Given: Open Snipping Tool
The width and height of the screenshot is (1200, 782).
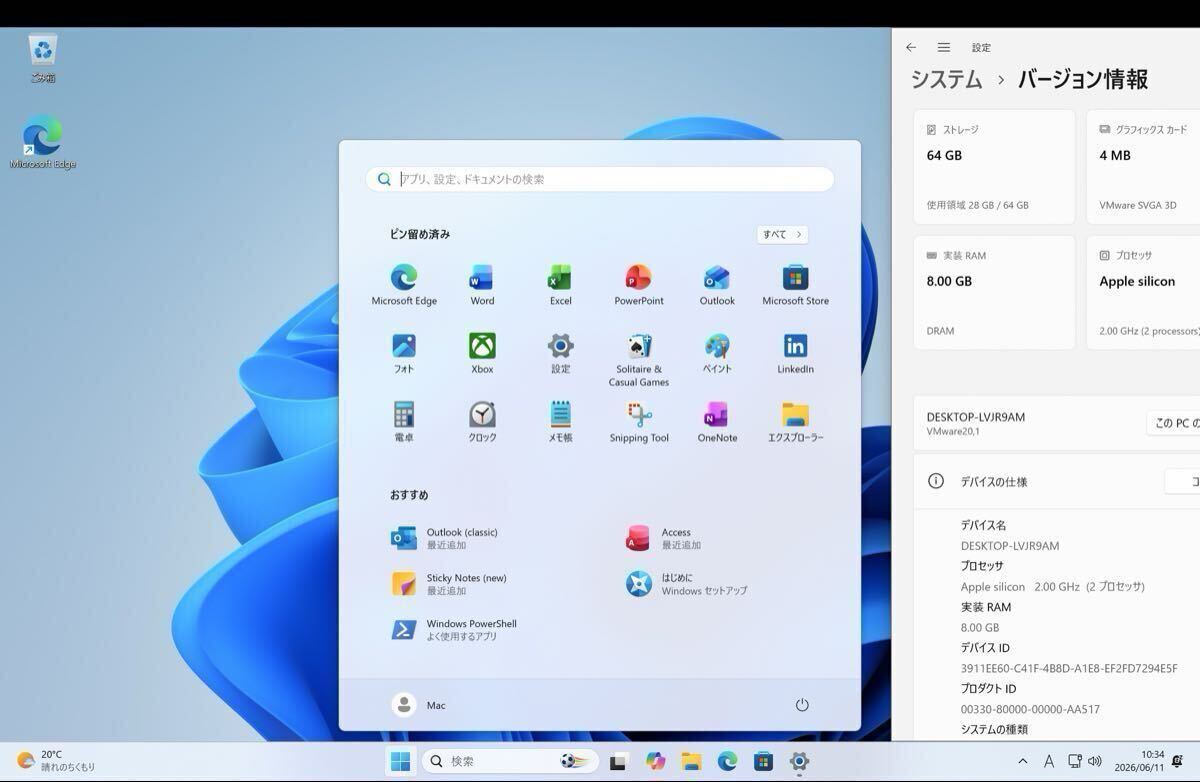Looking at the screenshot, I should pyautogui.click(x=639, y=422).
